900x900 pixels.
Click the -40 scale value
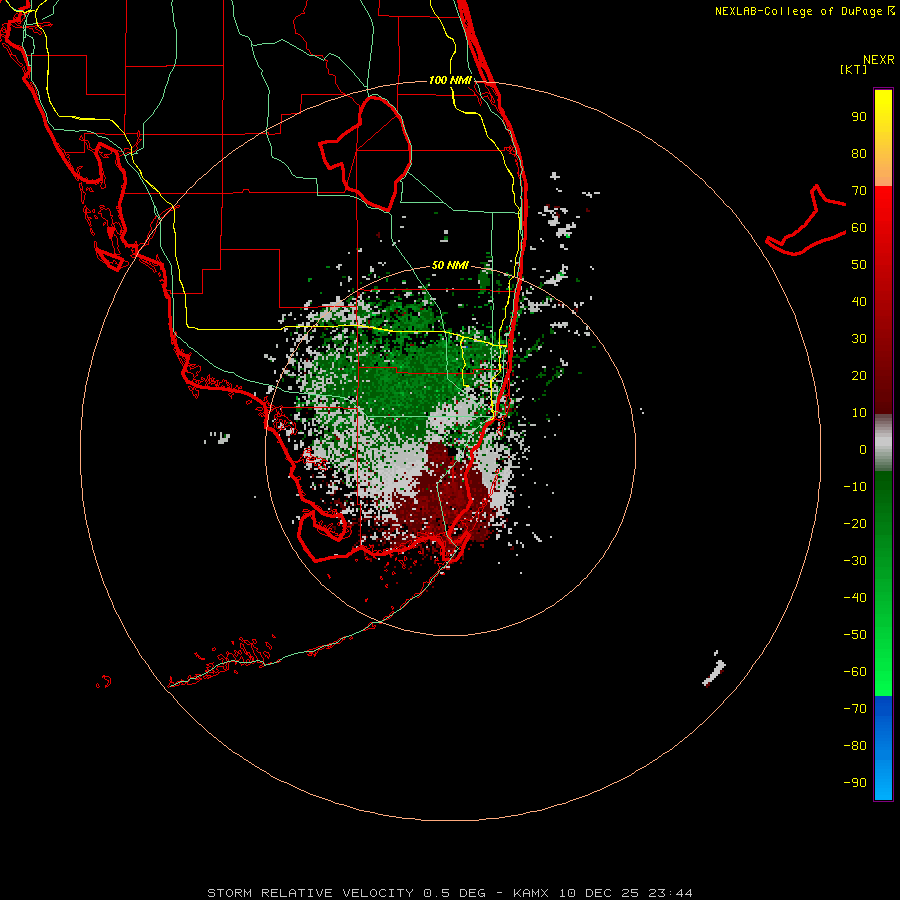click(x=855, y=598)
